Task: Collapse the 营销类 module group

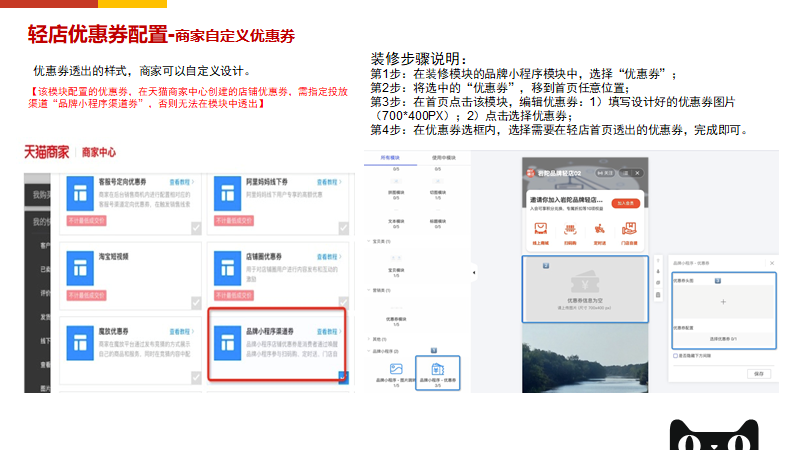Action: [369, 290]
